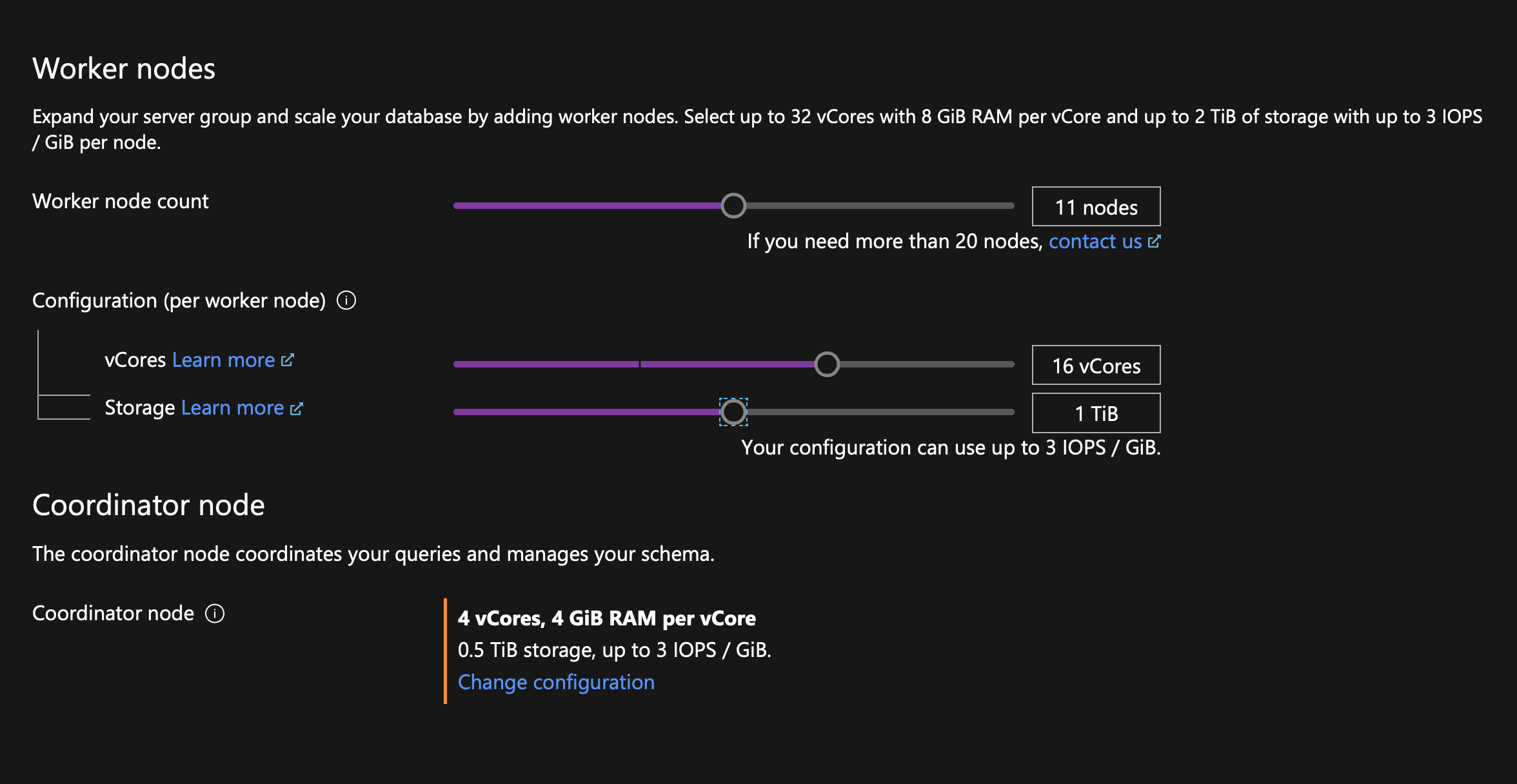Open Change configuration for the coordinator node

(x=556, y=681)
